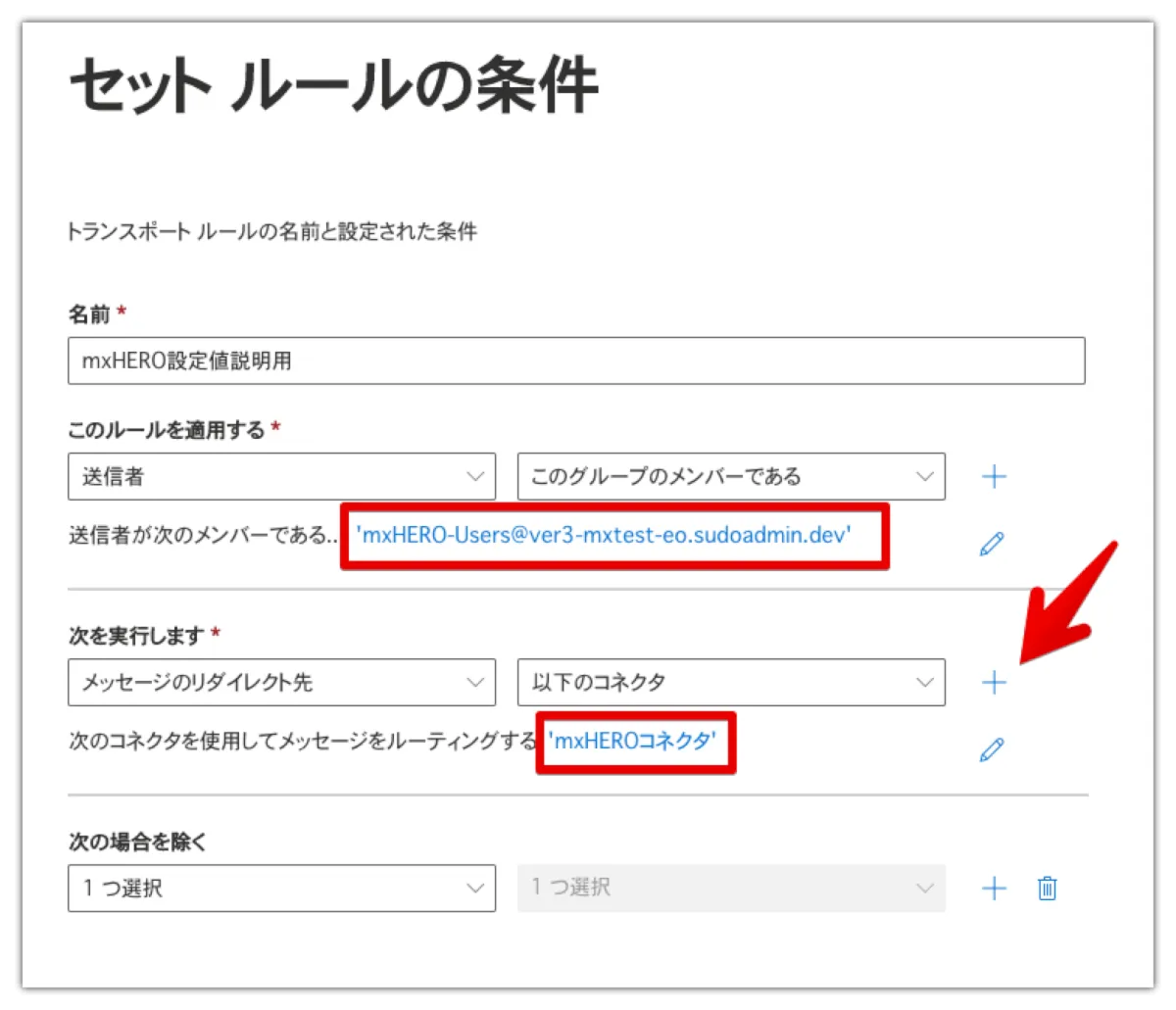The height and width of the screenshot is (1010, 1176).
Task: Edit the sender group member value with its pencil icon
Action: coord(992,544)
